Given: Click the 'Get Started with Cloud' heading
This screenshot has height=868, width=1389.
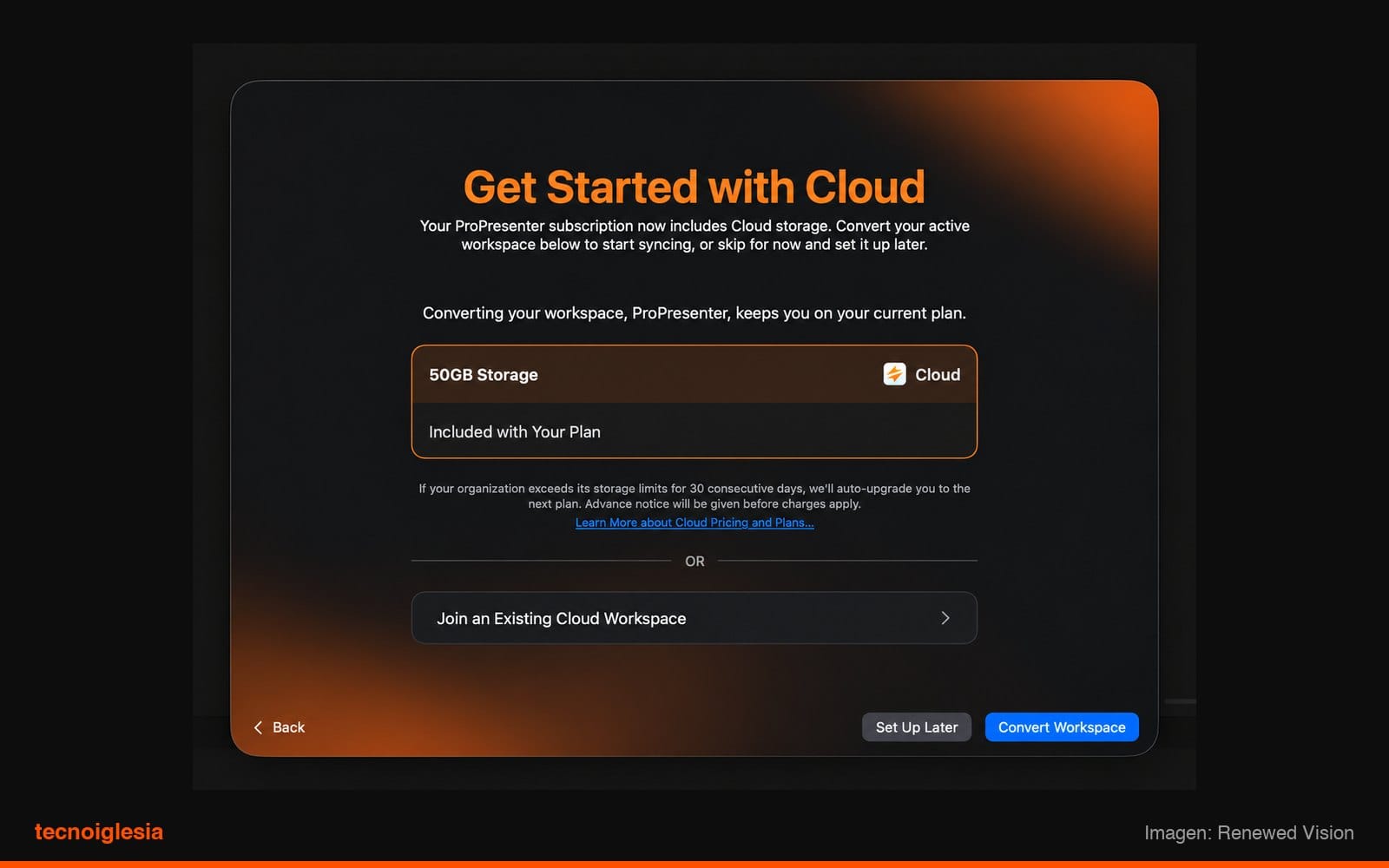Looking at the screenshot, I should pyautogui.click(x=694, y=187).
